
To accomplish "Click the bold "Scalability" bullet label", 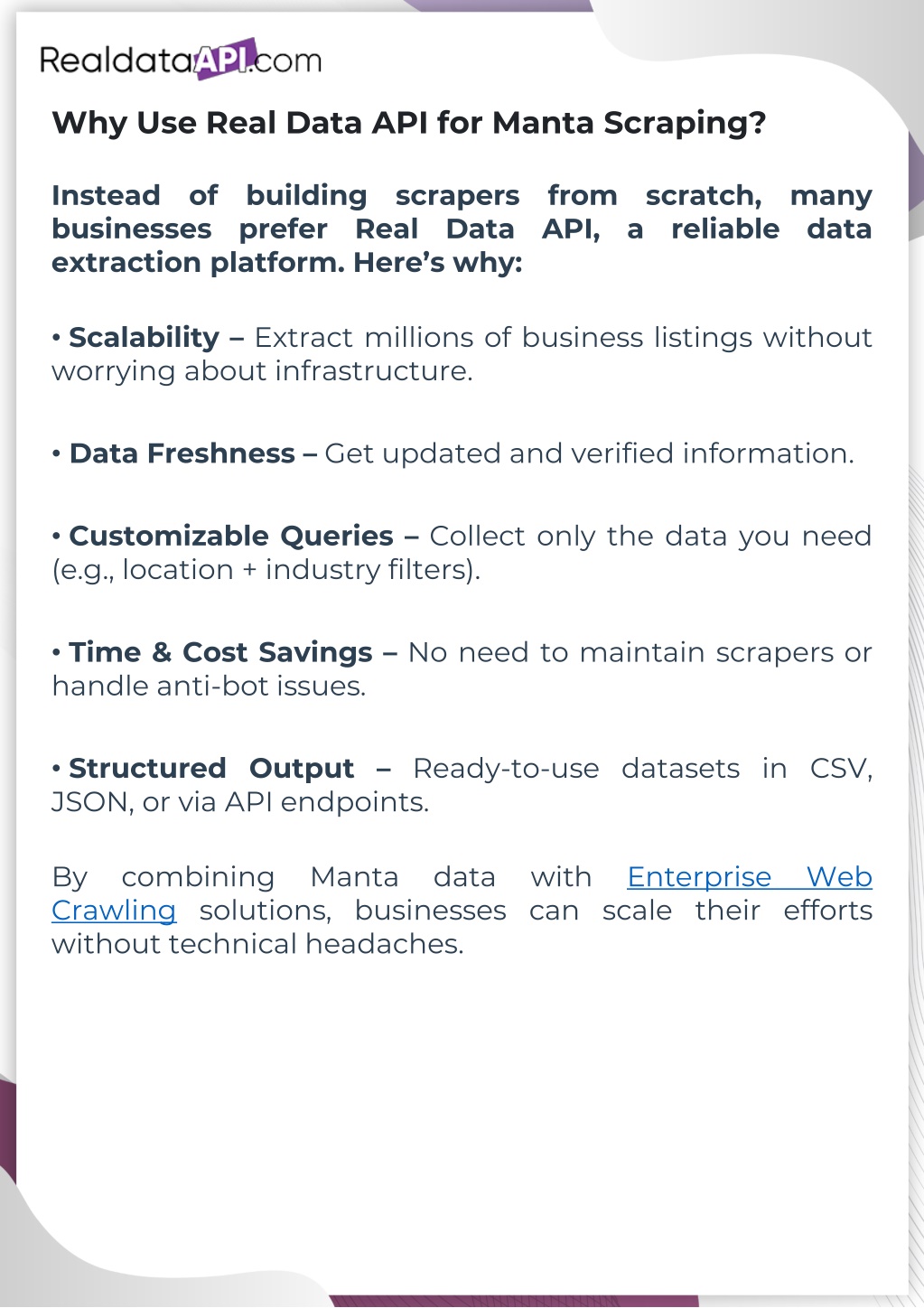I will click(x=144, y=338).
